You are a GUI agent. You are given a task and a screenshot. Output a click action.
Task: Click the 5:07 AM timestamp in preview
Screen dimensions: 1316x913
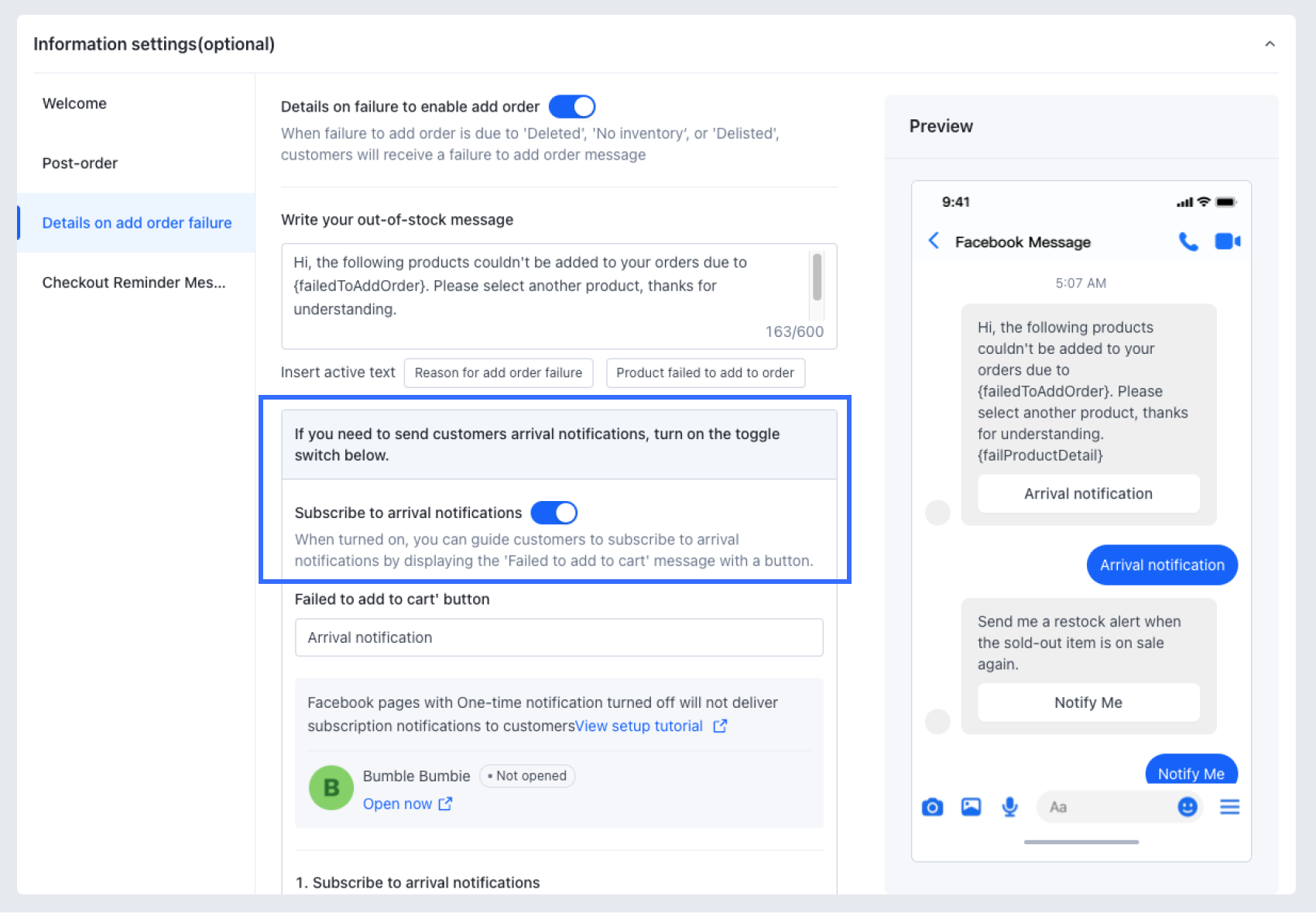click(1081, 283)
